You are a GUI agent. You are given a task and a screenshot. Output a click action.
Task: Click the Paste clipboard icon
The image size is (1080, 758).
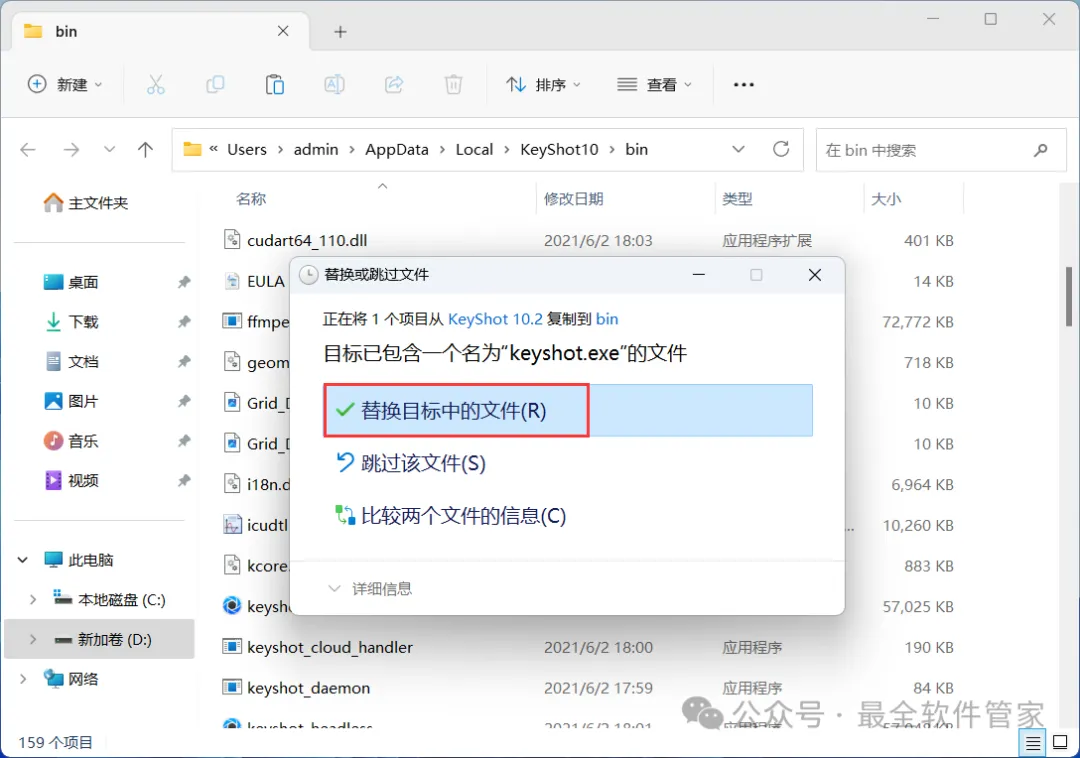click(275, 85)
